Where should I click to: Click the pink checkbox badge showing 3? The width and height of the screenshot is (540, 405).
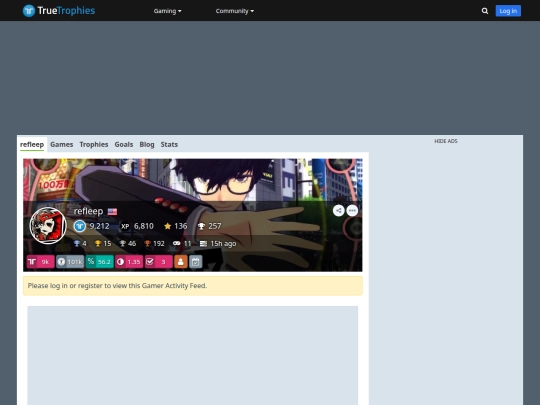[x=158, y=262]
